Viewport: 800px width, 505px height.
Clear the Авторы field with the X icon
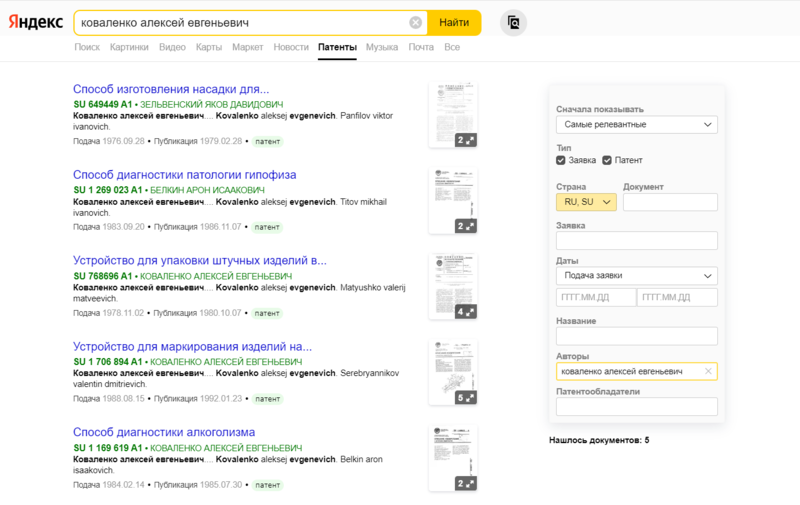click(x=708, y=371)
